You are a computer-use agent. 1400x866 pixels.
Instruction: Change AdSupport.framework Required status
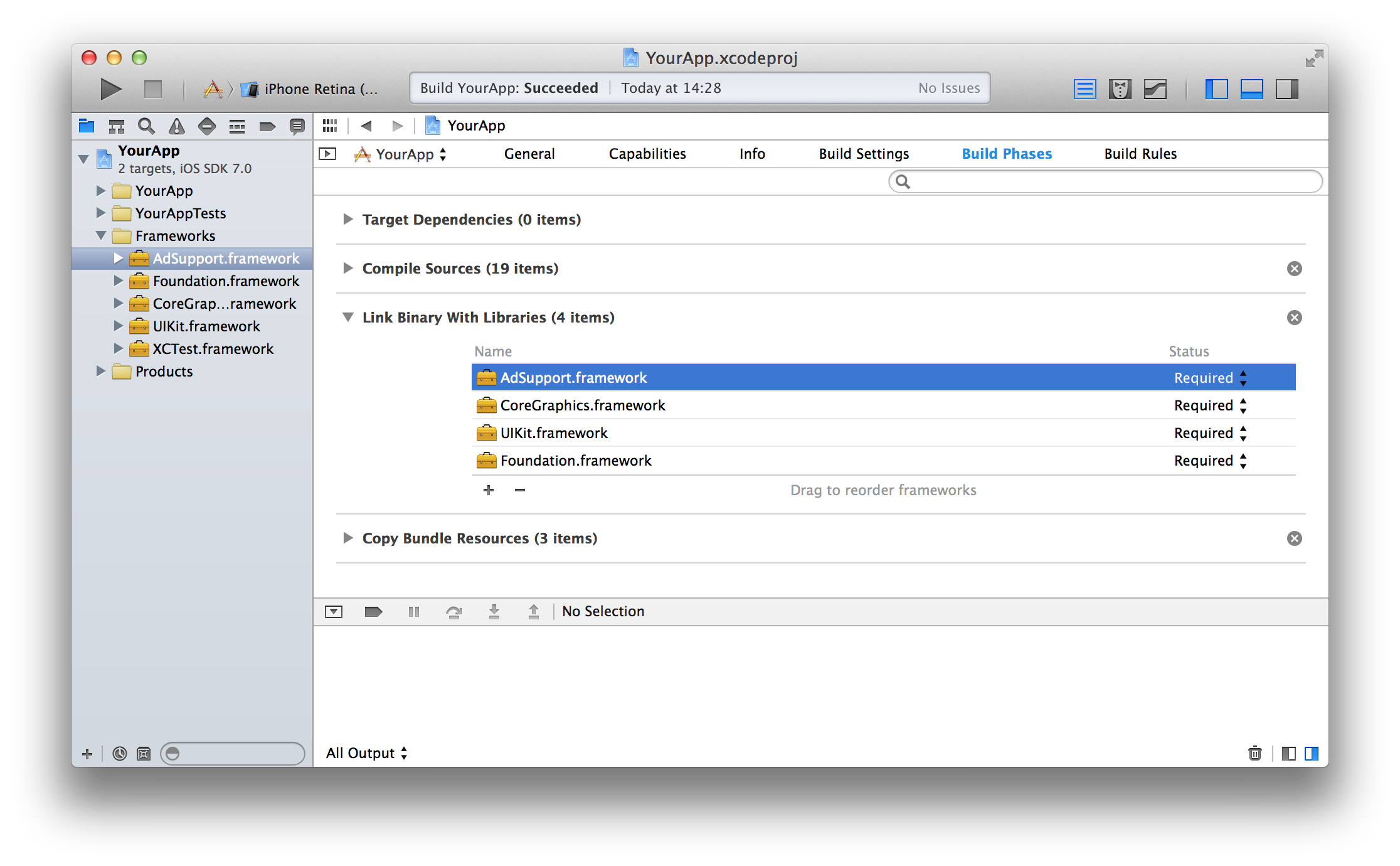[x=1210, y=378]
